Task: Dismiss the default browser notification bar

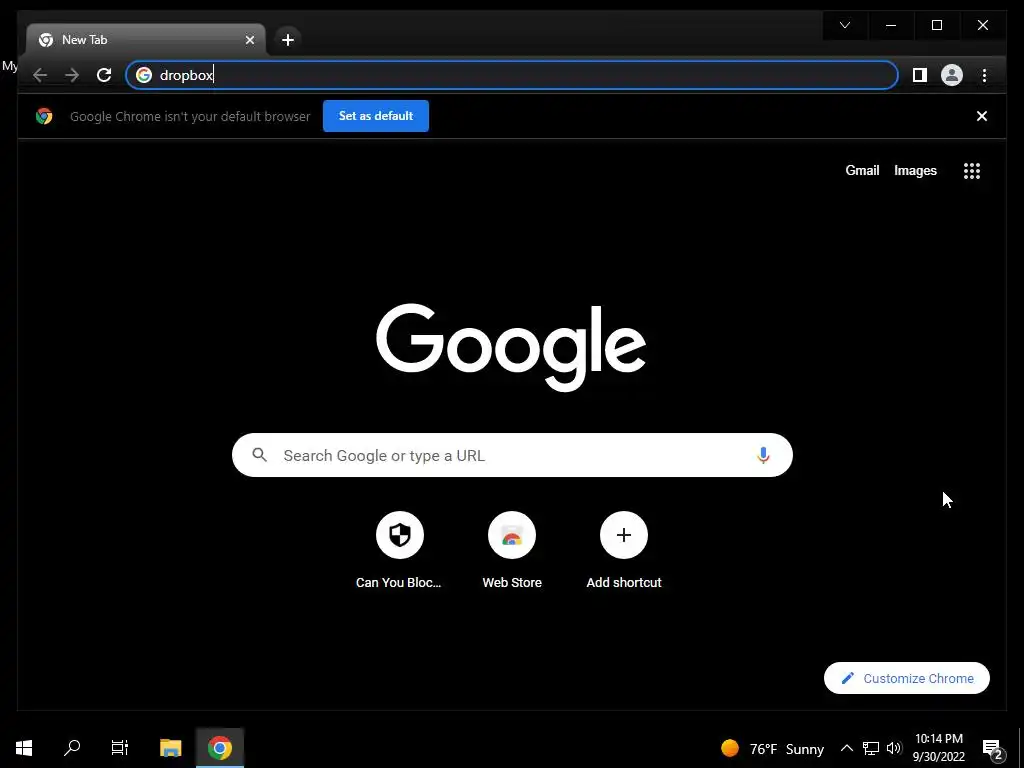Action: [982, 116]
